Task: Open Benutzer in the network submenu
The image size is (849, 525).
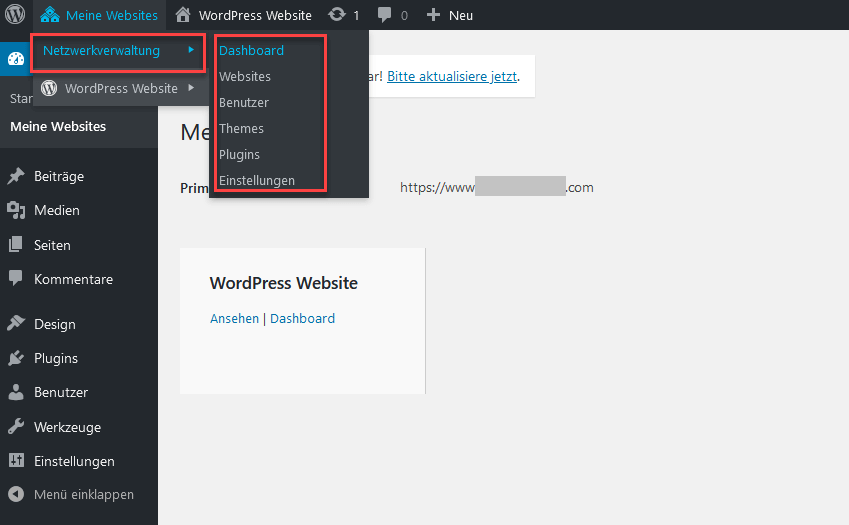Action: [x=244, y=102]
